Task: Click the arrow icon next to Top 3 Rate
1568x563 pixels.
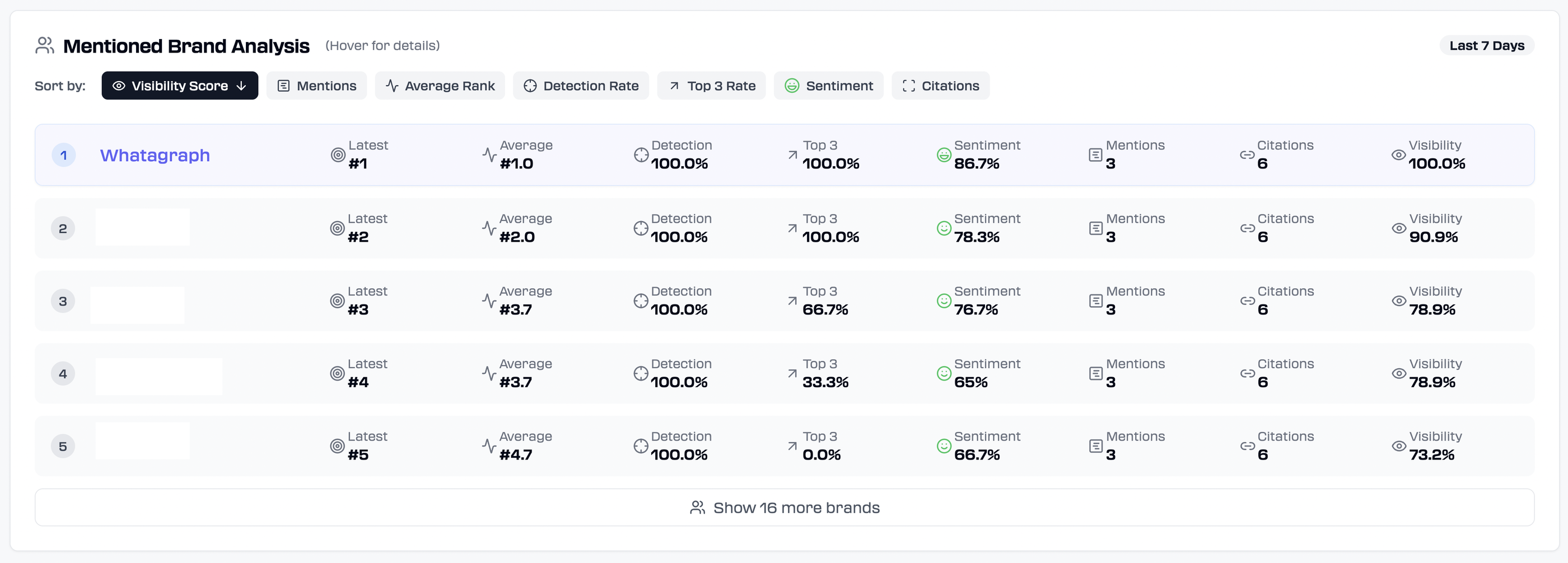Action: (x=791, y=155)
